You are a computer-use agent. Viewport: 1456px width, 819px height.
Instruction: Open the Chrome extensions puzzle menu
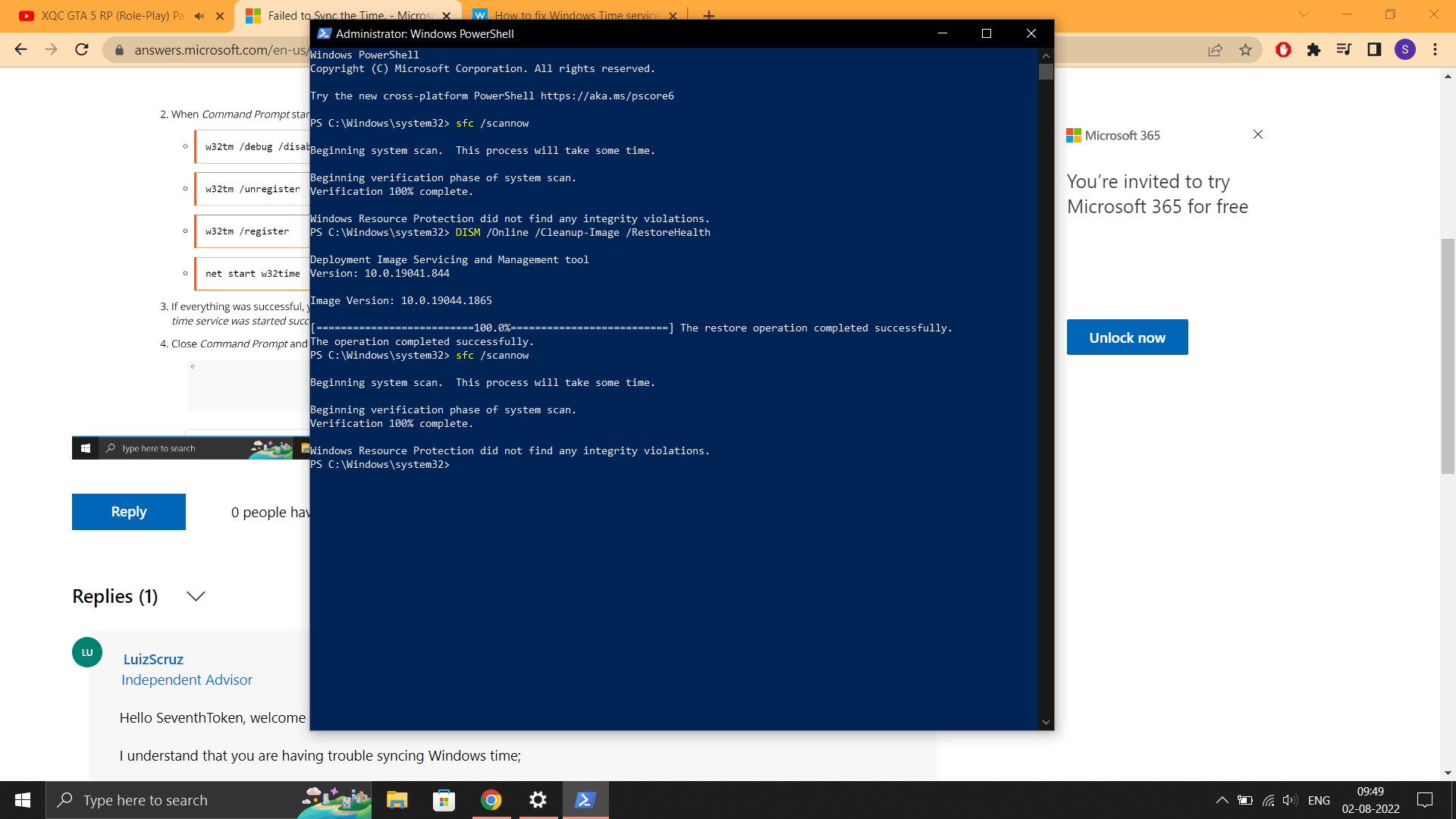(1313, 50)
